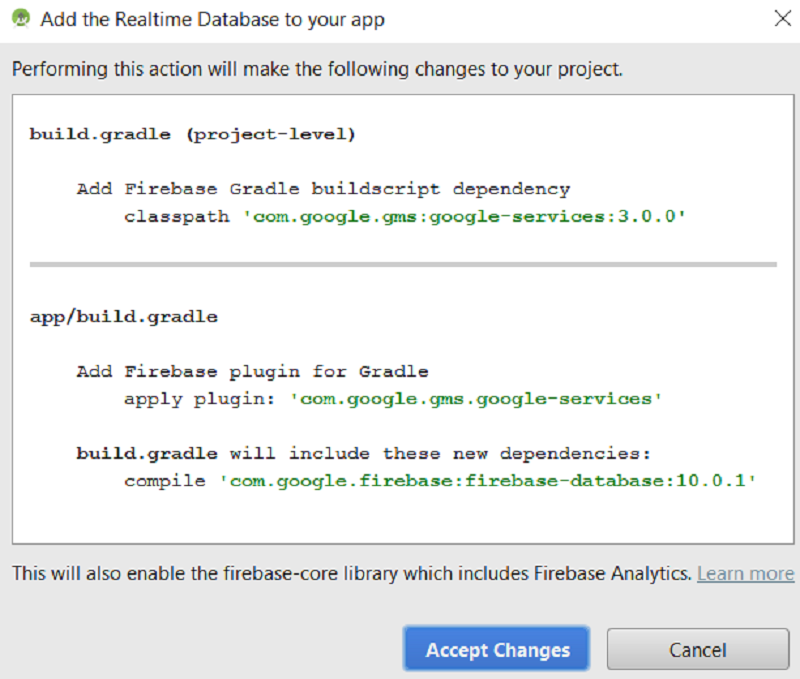
Task: Click the firebase-database:10.0.1 dependency string
Action: point(487,481)
